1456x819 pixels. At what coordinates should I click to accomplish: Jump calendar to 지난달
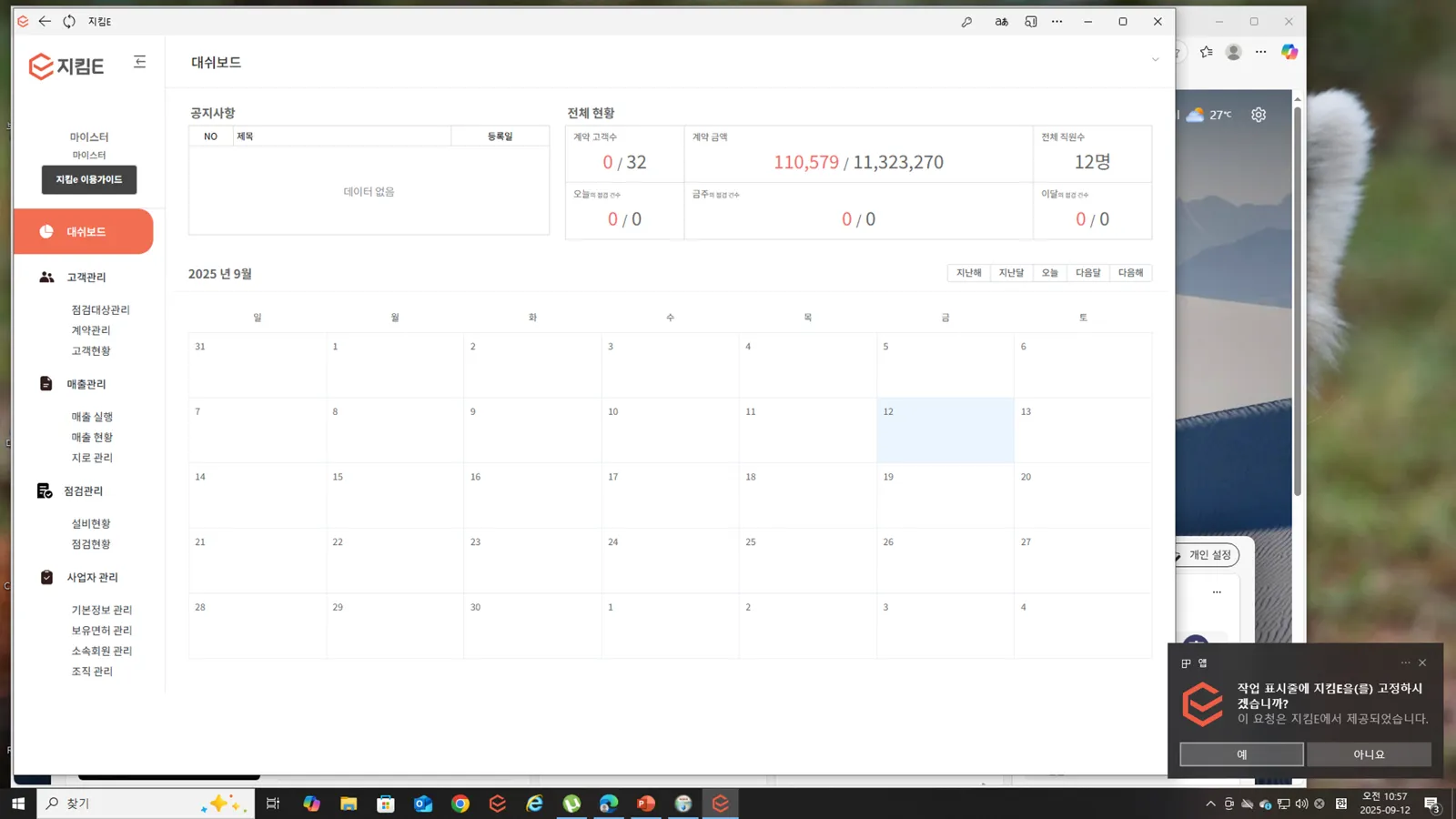[1011, 273]
